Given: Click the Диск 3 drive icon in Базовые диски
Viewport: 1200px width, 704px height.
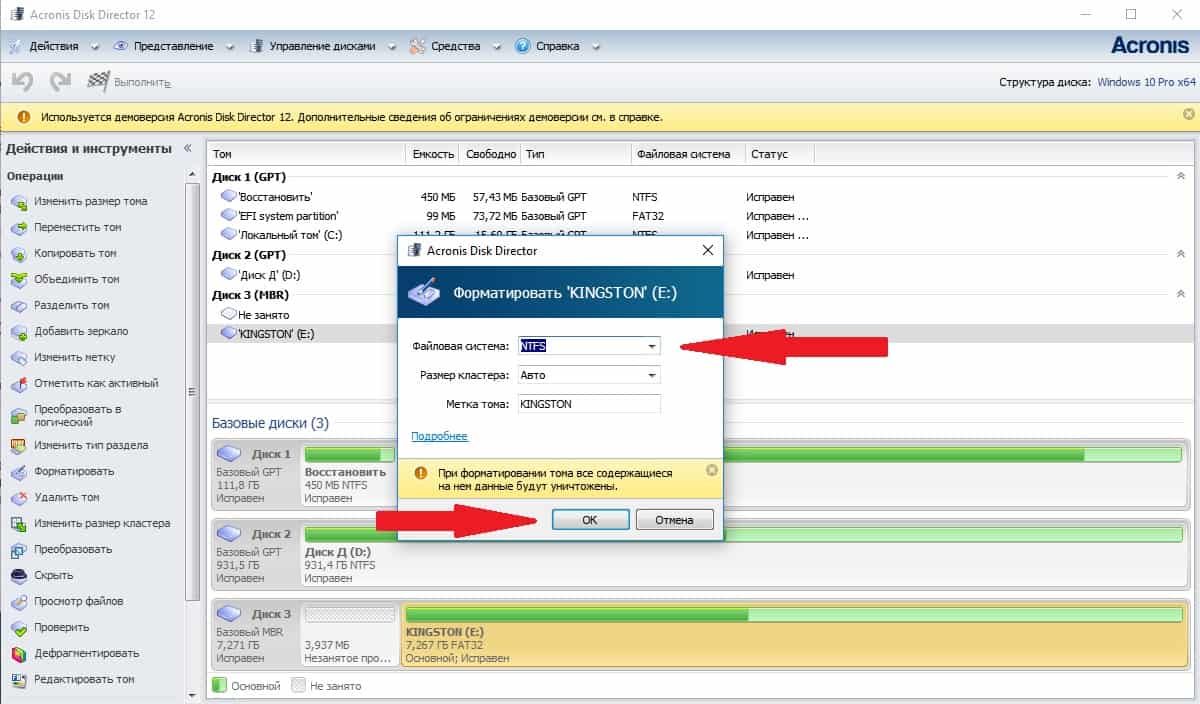Looking at the screenshot, I should point(231,613).
